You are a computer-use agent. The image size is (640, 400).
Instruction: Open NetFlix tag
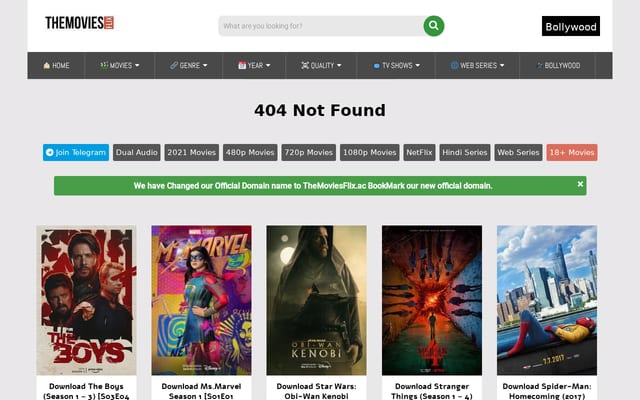[420, 152]
